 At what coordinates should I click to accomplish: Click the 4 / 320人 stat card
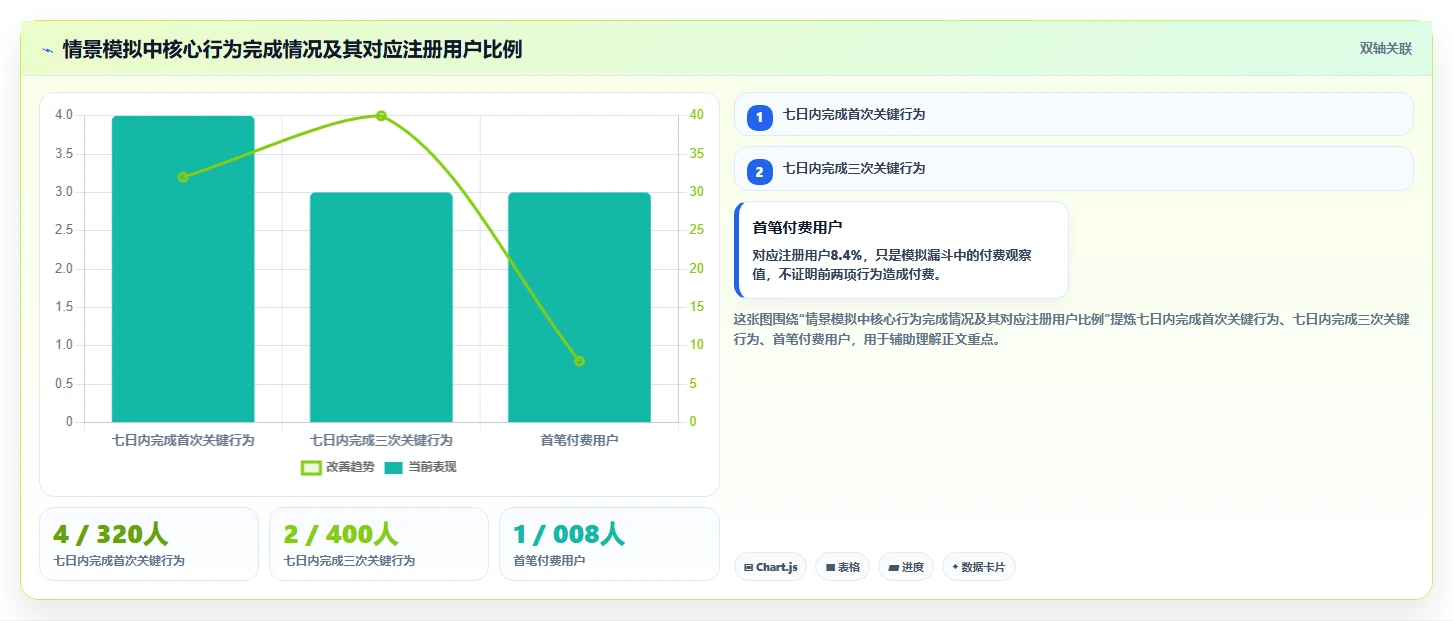click(x=149, y=544)
